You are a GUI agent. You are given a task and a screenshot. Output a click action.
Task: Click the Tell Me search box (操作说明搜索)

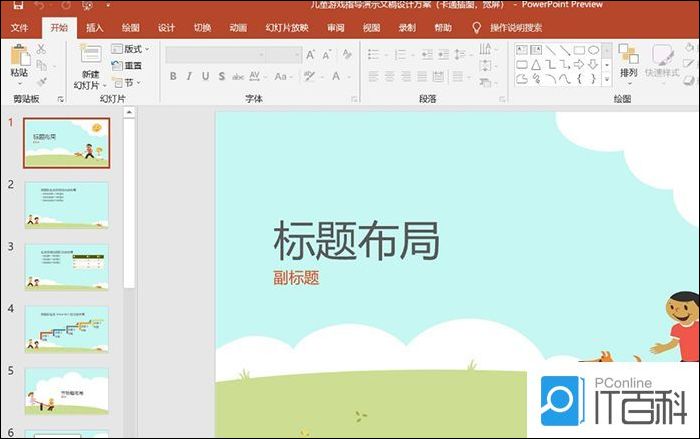coord(515,27)
